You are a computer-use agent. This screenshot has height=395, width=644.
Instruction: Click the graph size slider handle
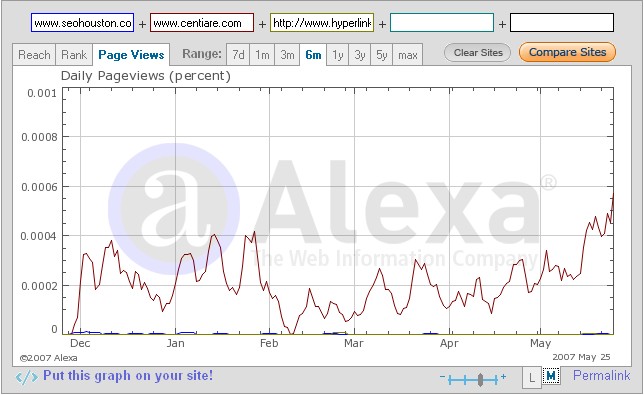(x=480, y=379)
